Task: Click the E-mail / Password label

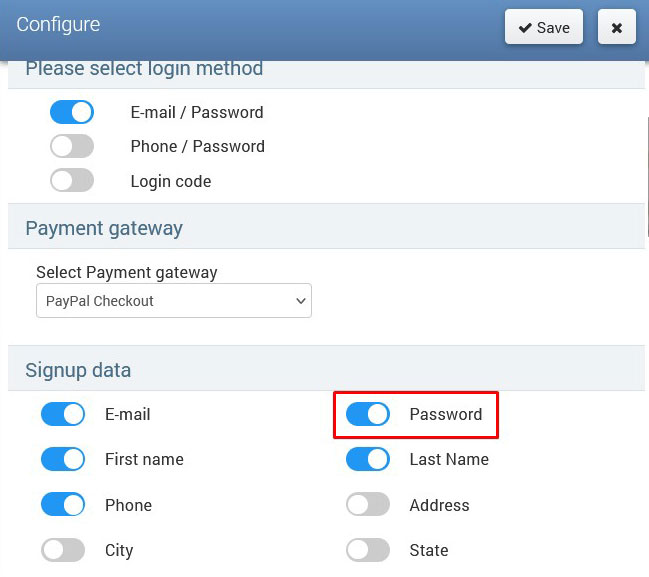Action: [197, 112]
